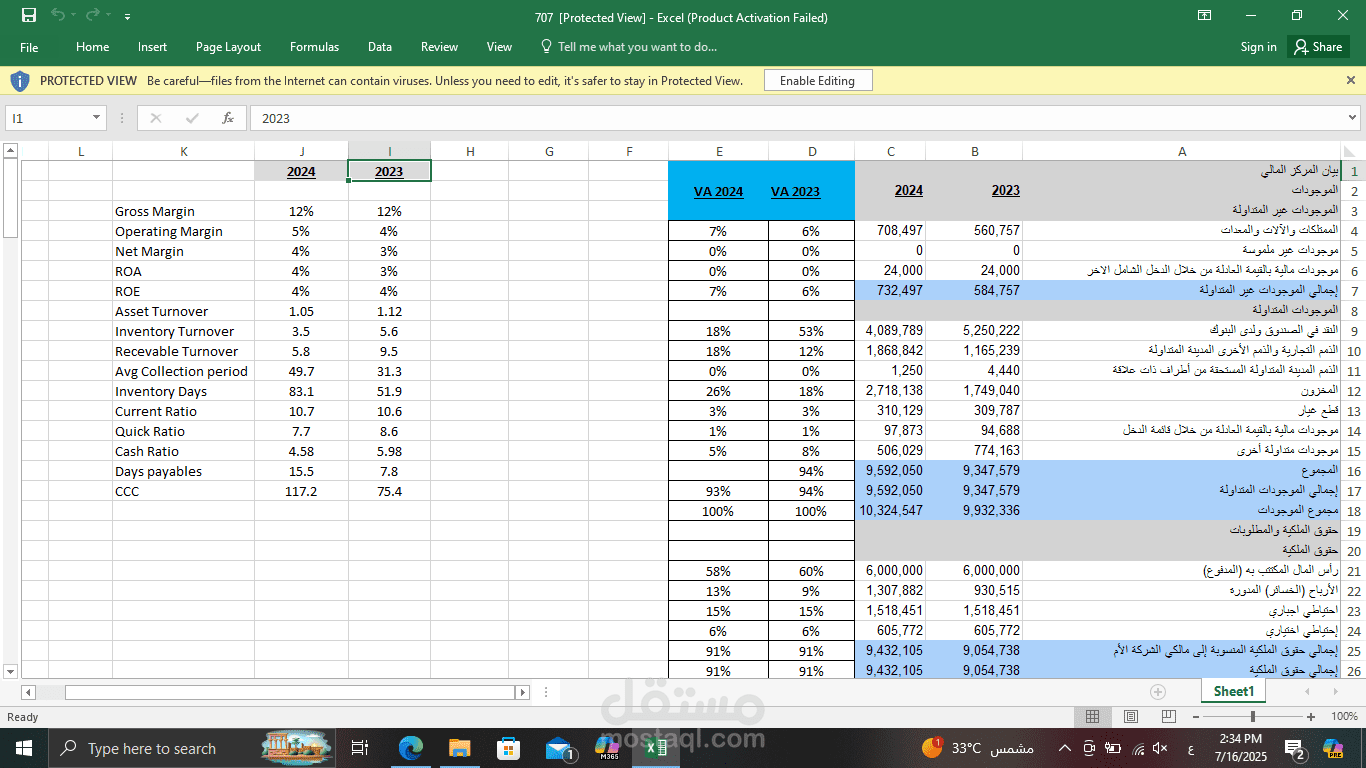Open the Formulas ribbon tab

click(314, 47)
